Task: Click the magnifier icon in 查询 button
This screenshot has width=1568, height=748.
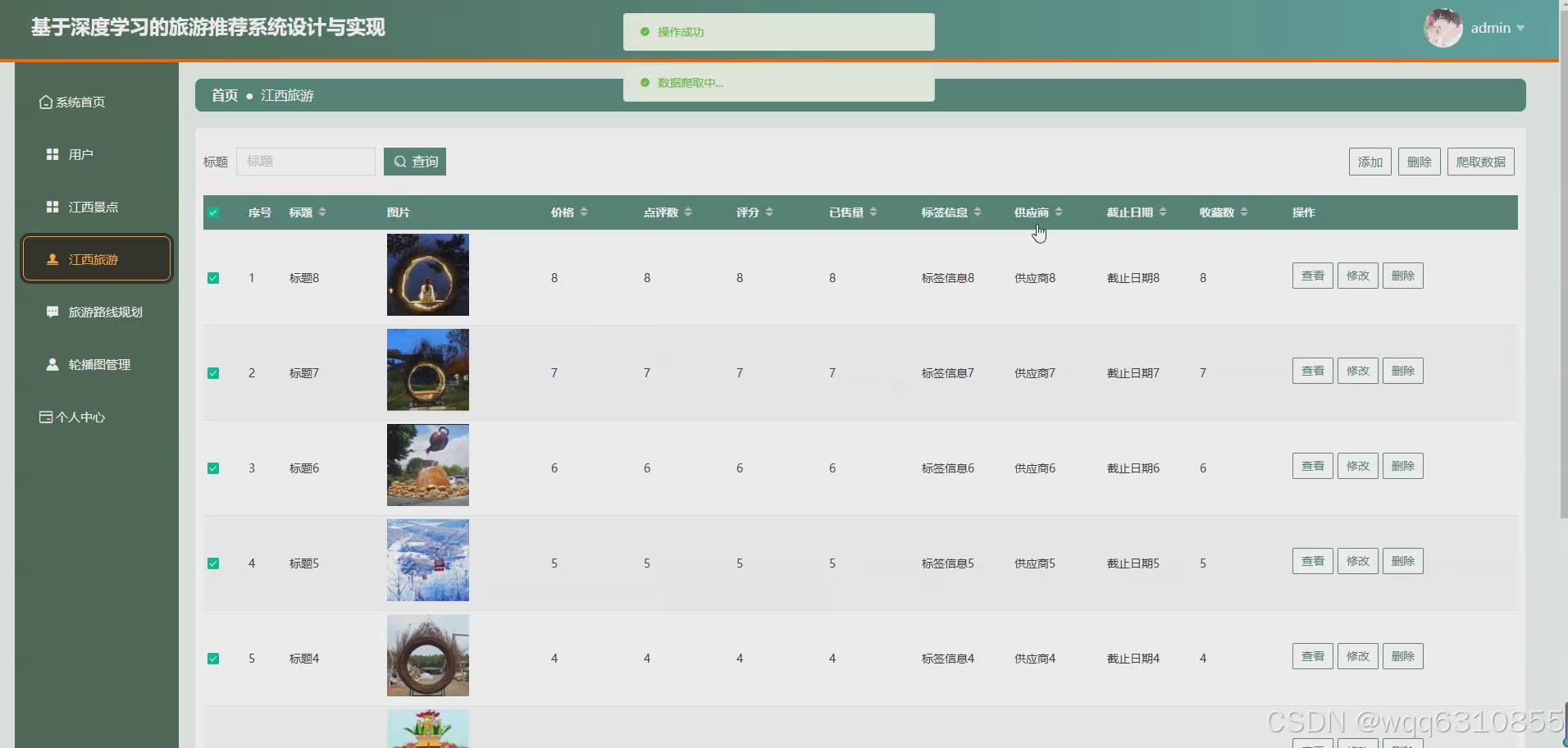Action: [x=400, y=162]
